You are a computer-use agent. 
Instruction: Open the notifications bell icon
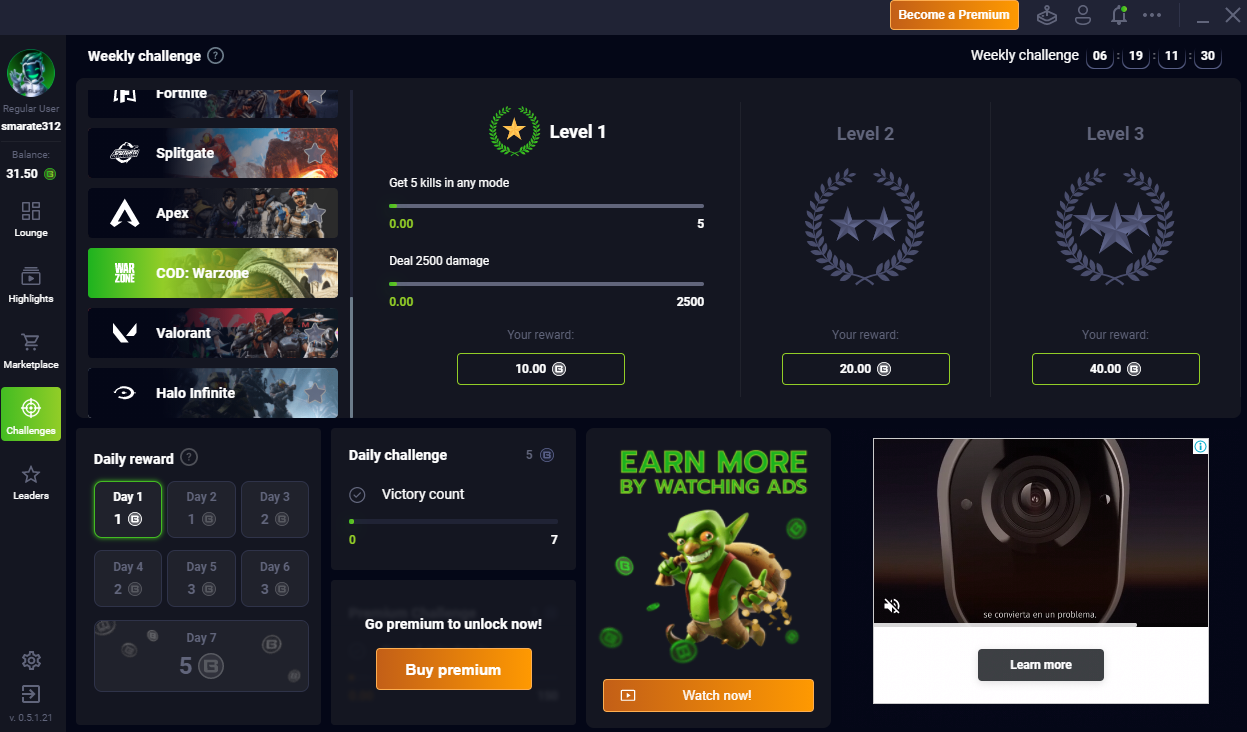pos(1119,15)
